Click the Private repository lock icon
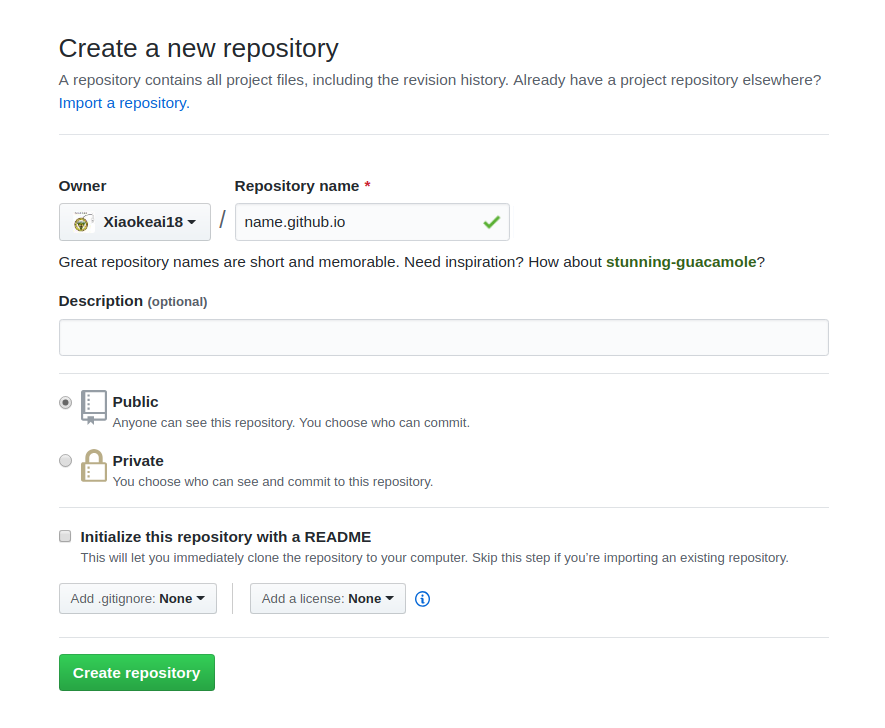 point(94,466)
